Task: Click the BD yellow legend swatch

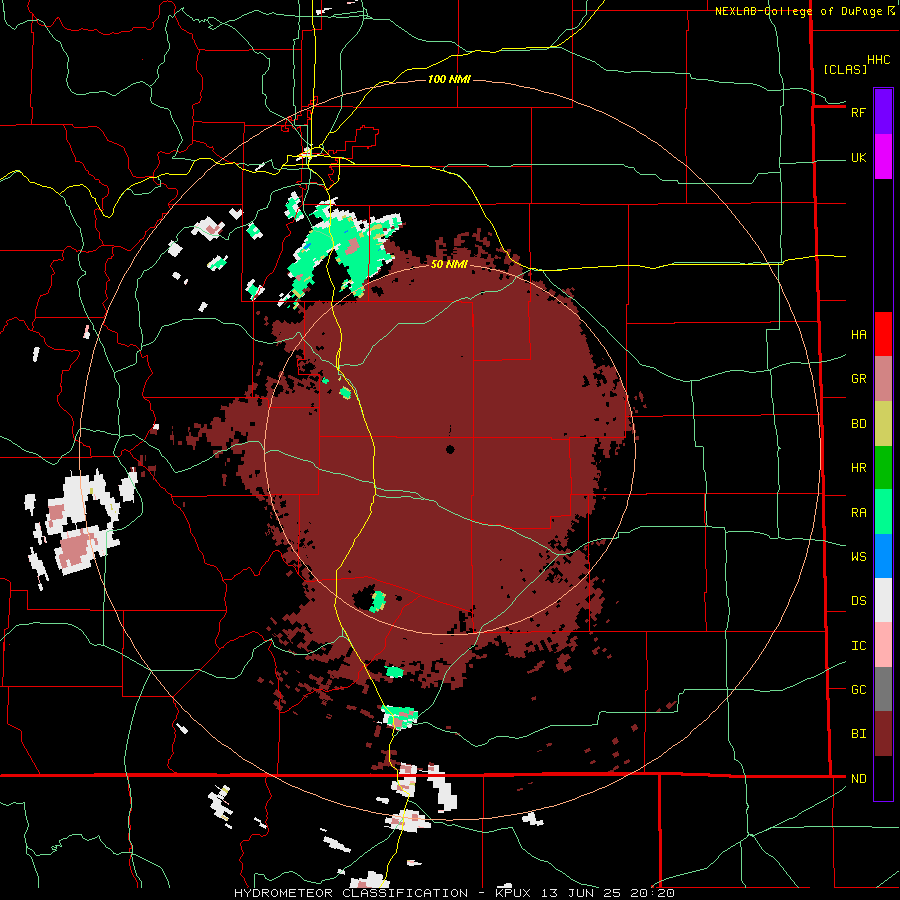Action: point(883,424)
